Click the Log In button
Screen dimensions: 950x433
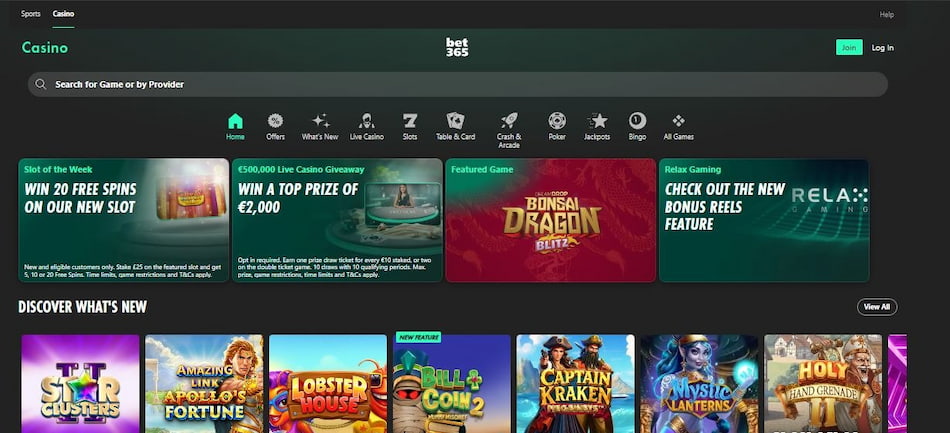[x=882, y=48]
